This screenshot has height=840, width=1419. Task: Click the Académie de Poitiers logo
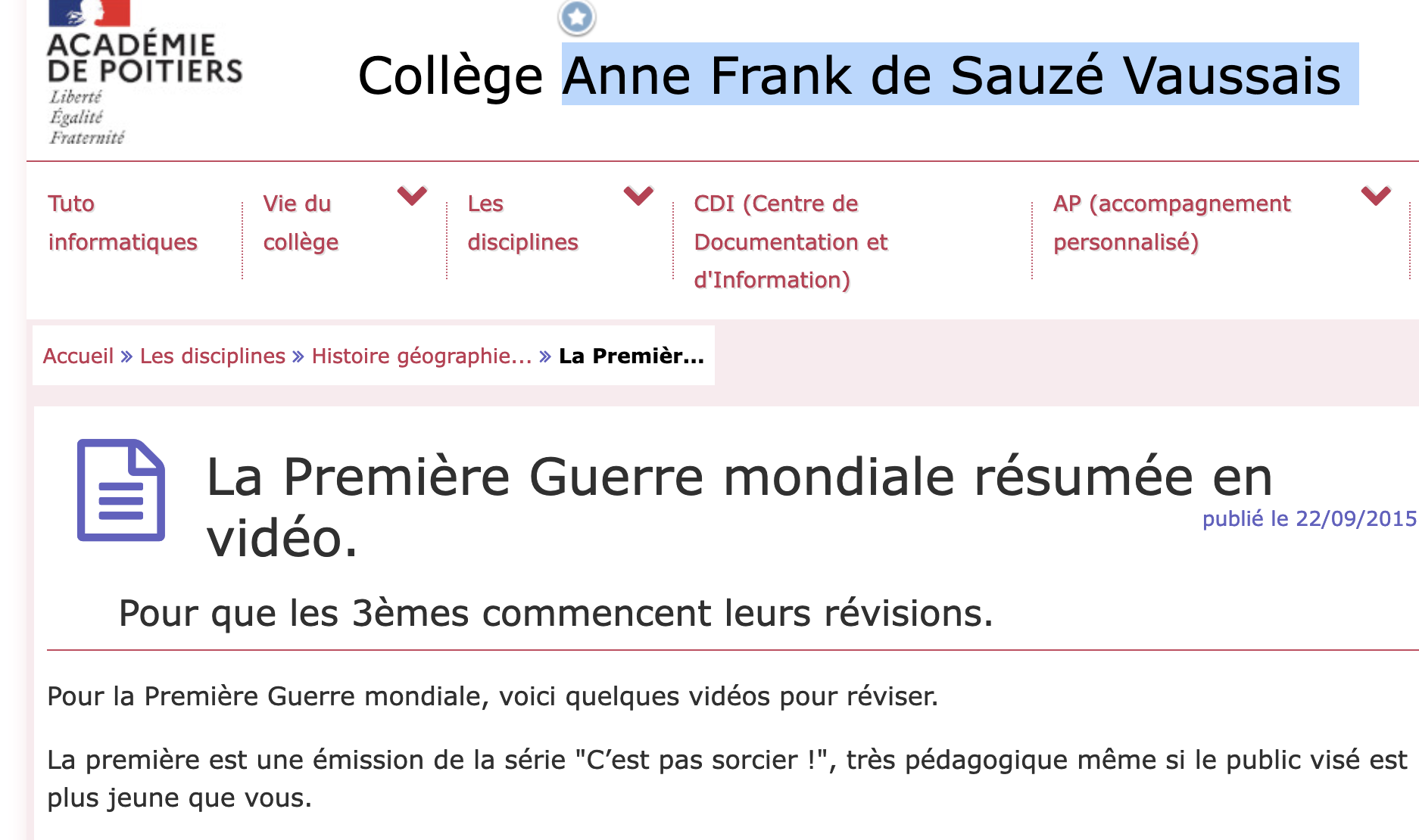point(143,73)
